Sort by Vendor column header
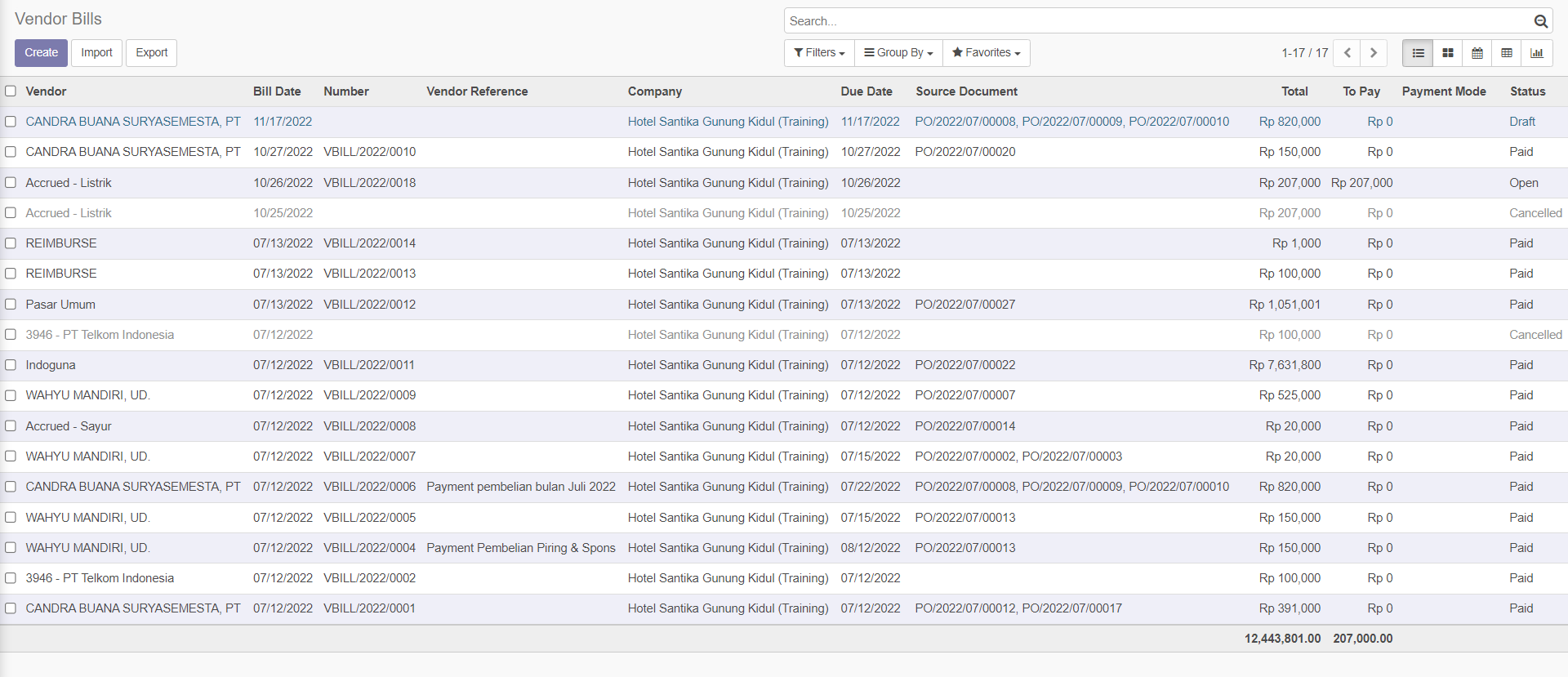This screenshot has width=1568, height=677. point(46,91)
